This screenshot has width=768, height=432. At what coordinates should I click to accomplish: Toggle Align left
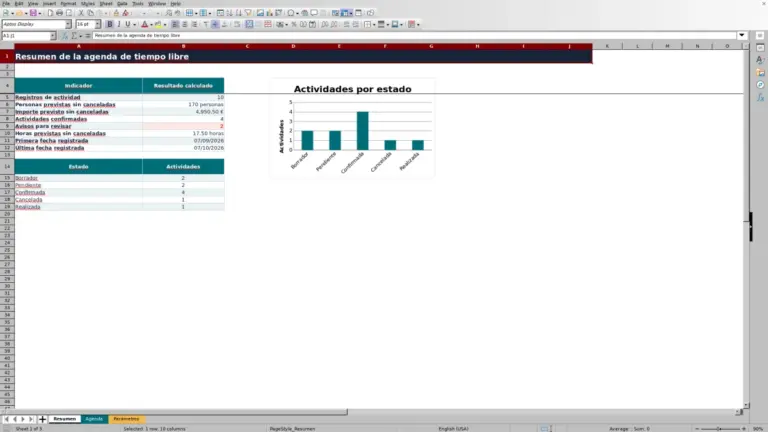175,24
